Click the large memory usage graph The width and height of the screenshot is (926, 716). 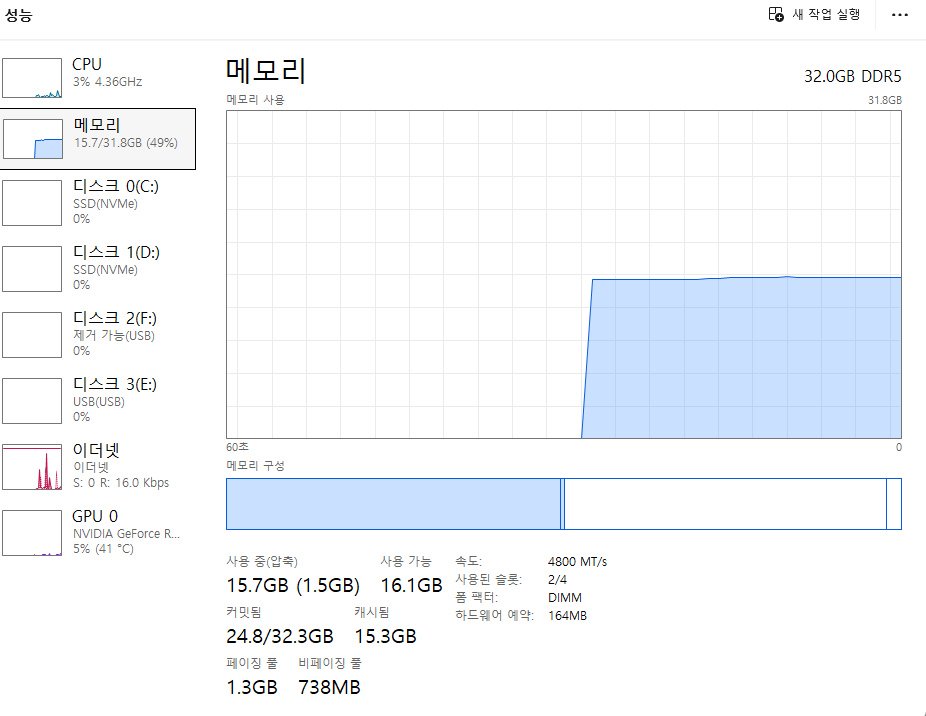pyautogui.click(x=564, y=274)
